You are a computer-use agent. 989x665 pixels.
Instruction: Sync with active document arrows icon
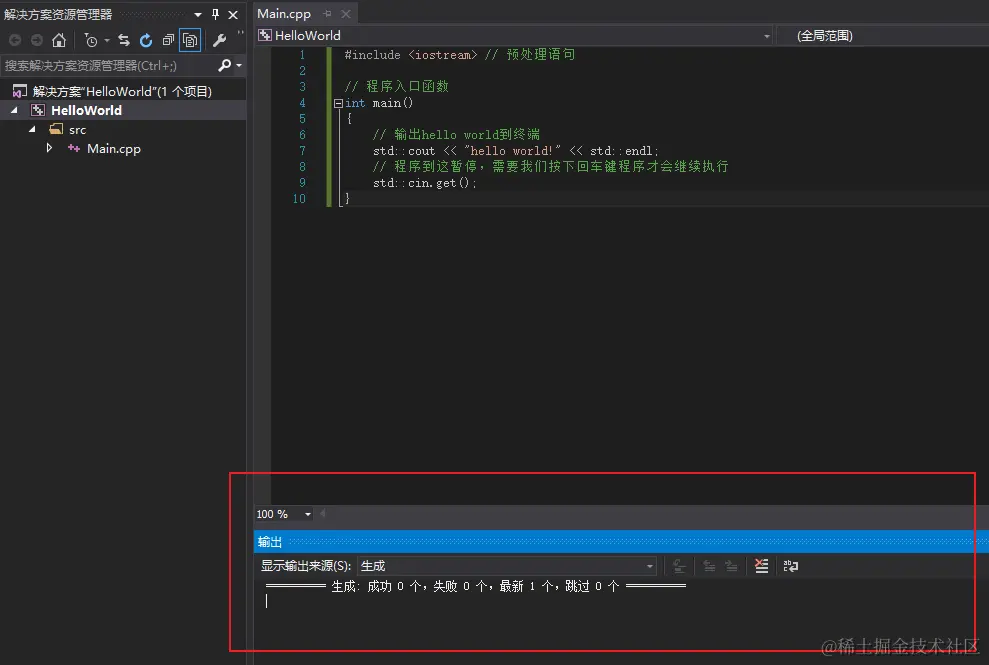click(x=124, y=40)
